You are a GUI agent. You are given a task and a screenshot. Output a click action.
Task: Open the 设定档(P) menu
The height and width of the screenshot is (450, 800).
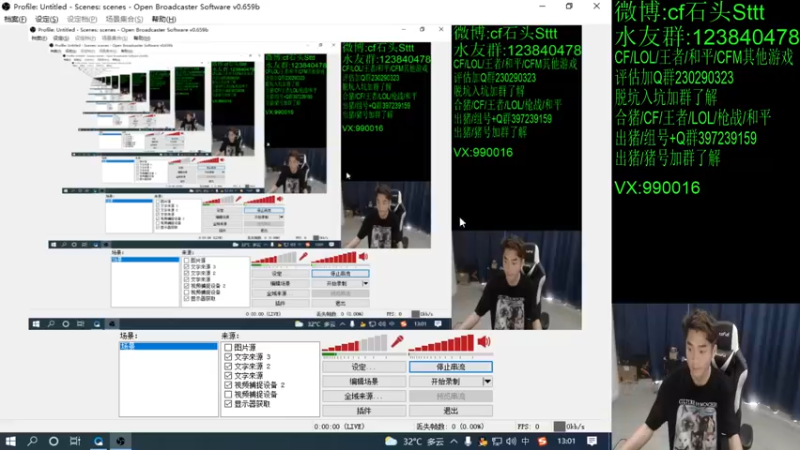point(82,19)
